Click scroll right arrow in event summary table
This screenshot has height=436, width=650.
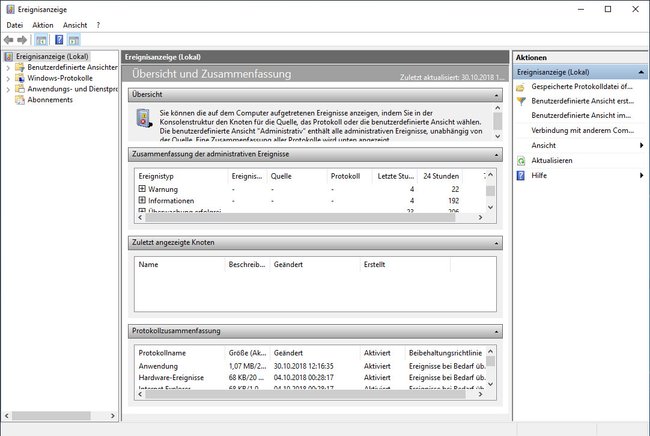click(480, 218)
